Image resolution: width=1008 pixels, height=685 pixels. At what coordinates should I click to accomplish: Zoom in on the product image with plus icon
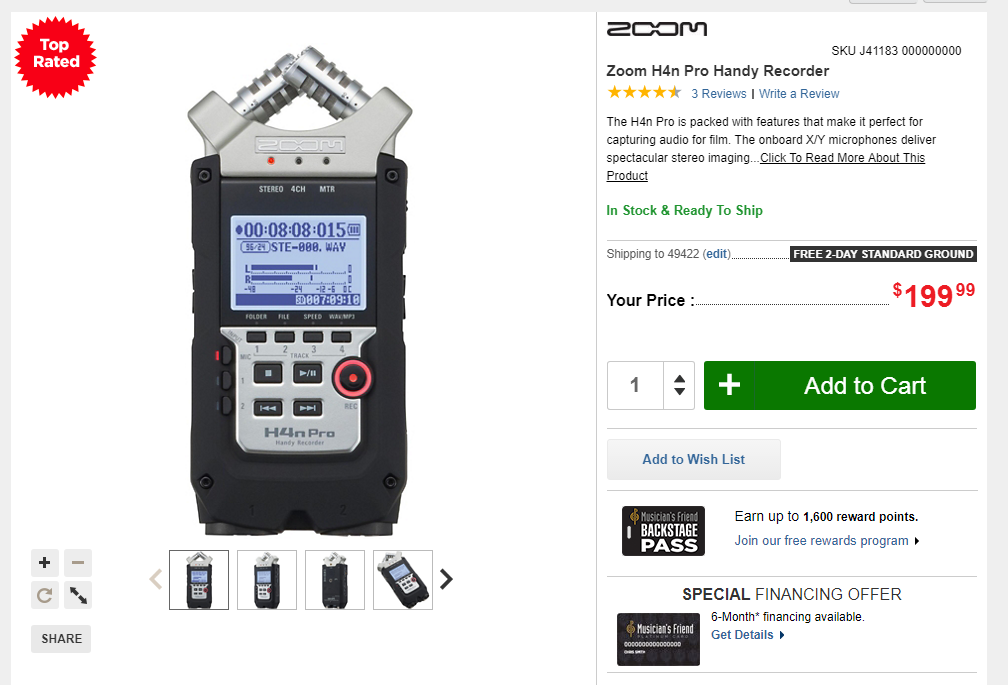[x=44, y=563]
